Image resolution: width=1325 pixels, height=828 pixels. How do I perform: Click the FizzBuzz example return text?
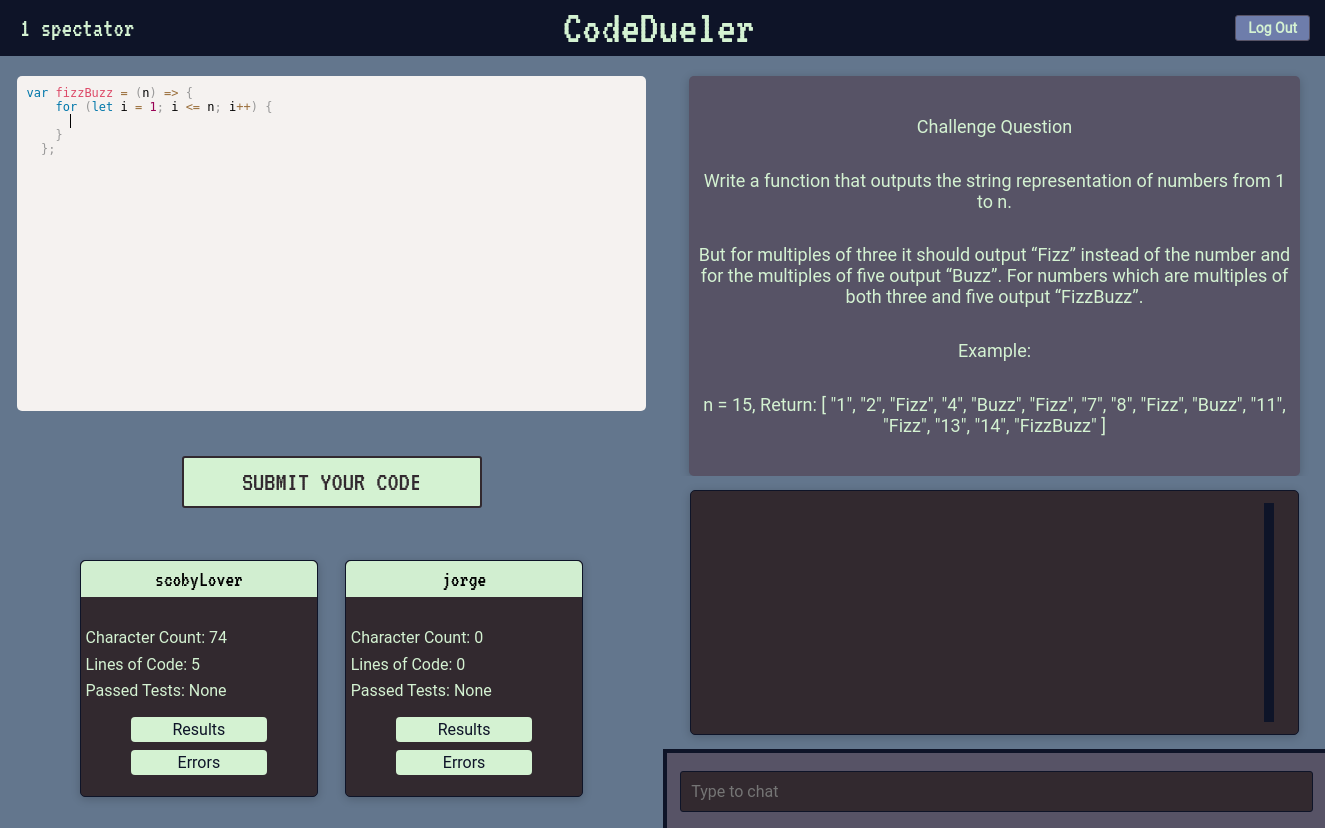pyautogui.click(x=994, y=414)
